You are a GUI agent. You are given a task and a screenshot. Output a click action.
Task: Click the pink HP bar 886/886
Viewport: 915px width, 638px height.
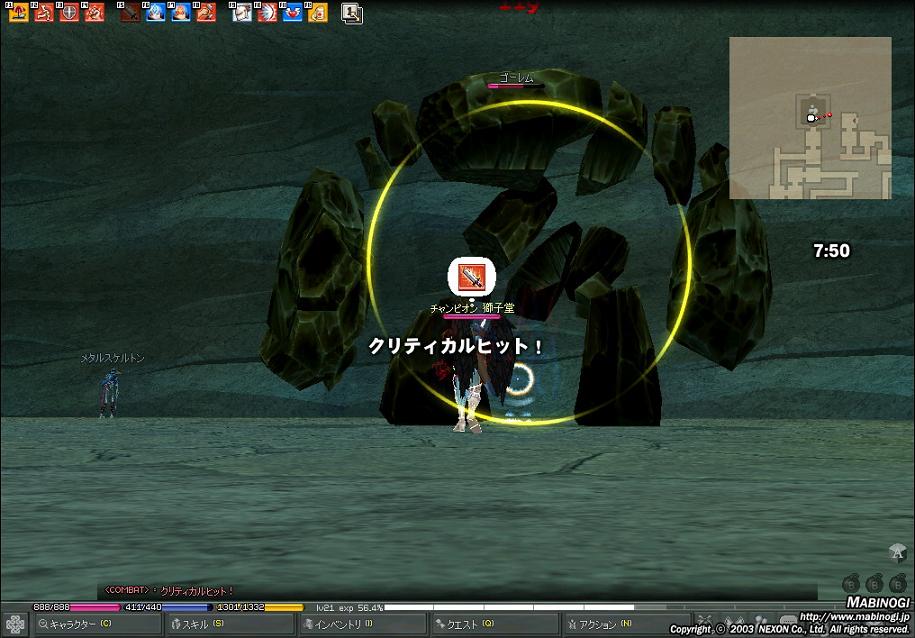[x=76, y=608]
